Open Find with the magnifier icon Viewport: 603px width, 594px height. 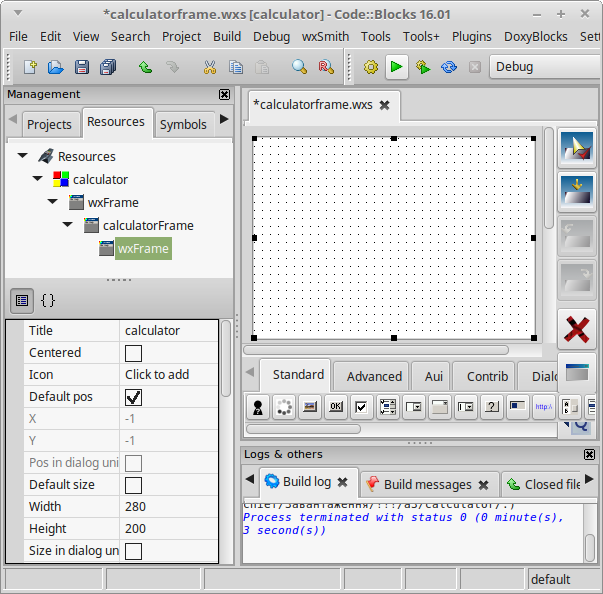pos(299,67)
